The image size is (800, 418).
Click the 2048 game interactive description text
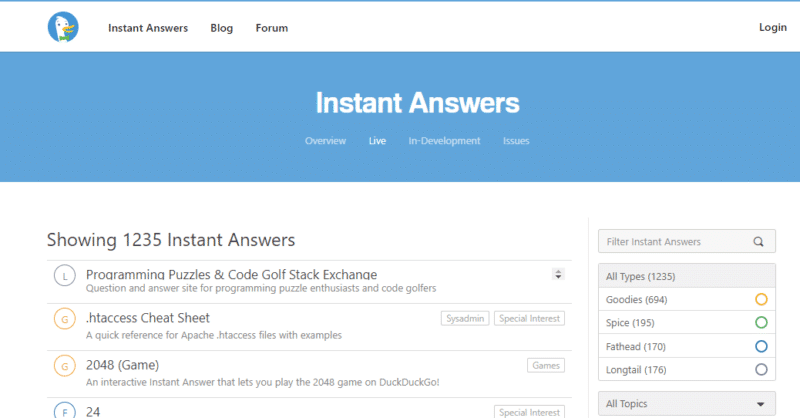pyautogui.click(x=262, y=382)
